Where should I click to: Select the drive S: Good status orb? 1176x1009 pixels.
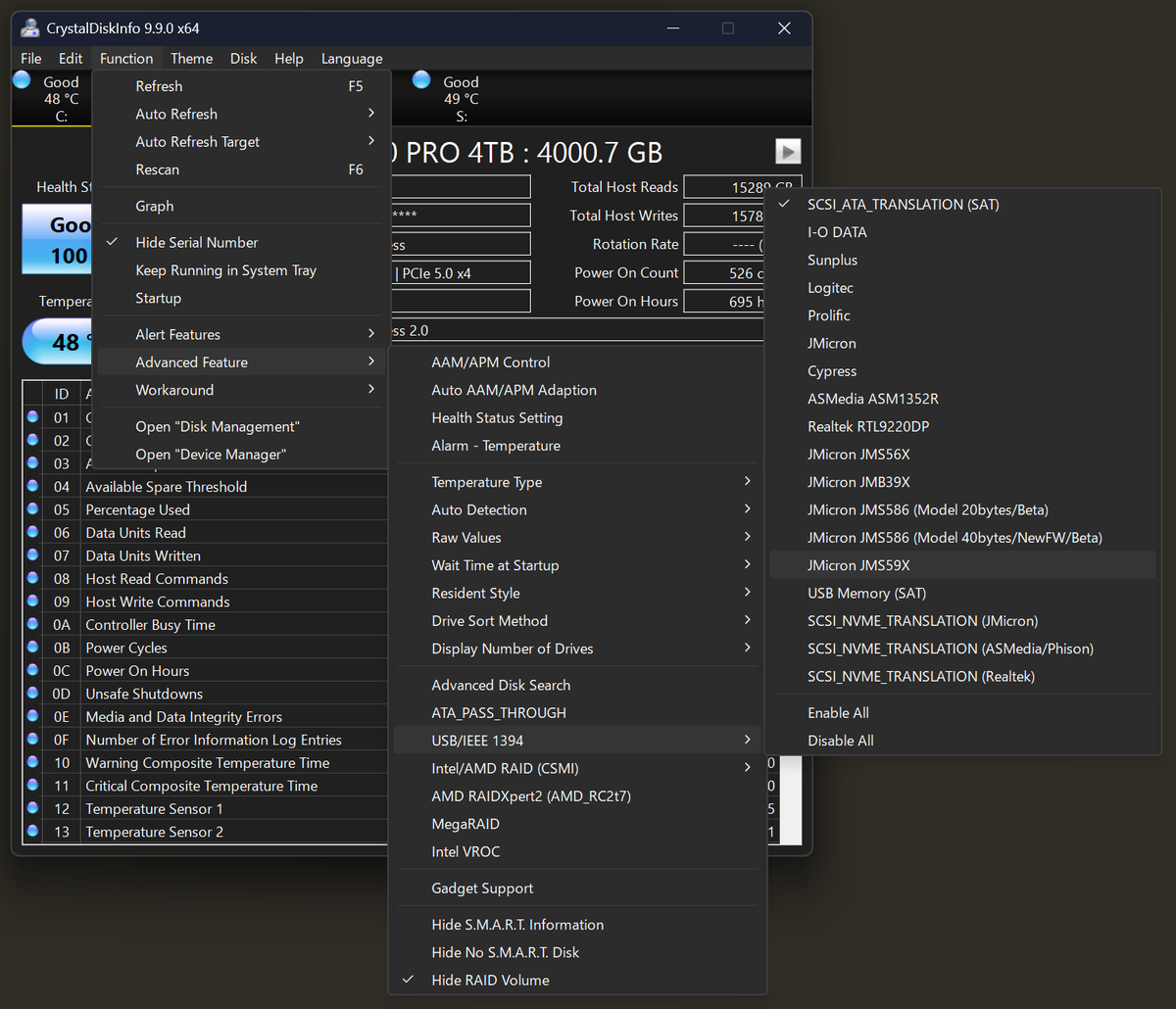tap(421, 79)
